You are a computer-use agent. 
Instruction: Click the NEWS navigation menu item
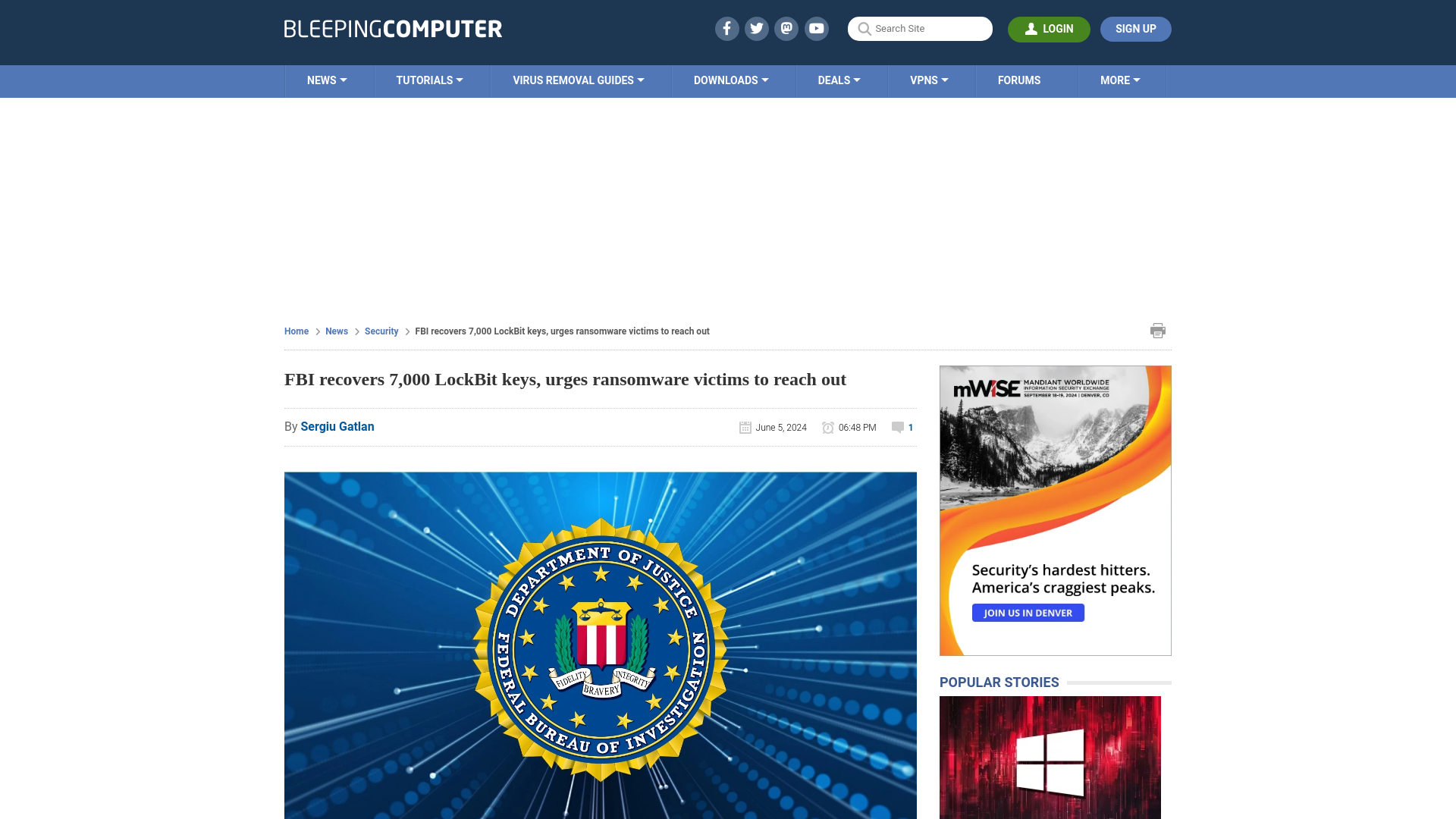pos(326,81)
